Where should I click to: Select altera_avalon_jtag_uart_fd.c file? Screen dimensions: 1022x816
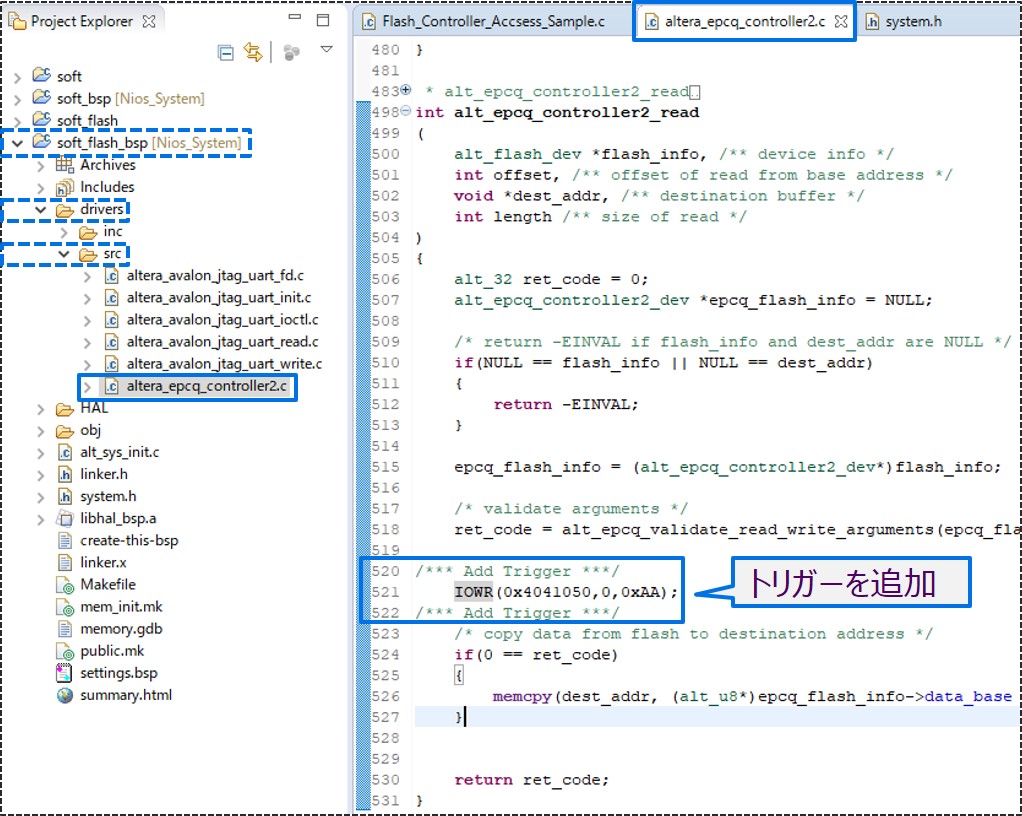click(215, 276)
